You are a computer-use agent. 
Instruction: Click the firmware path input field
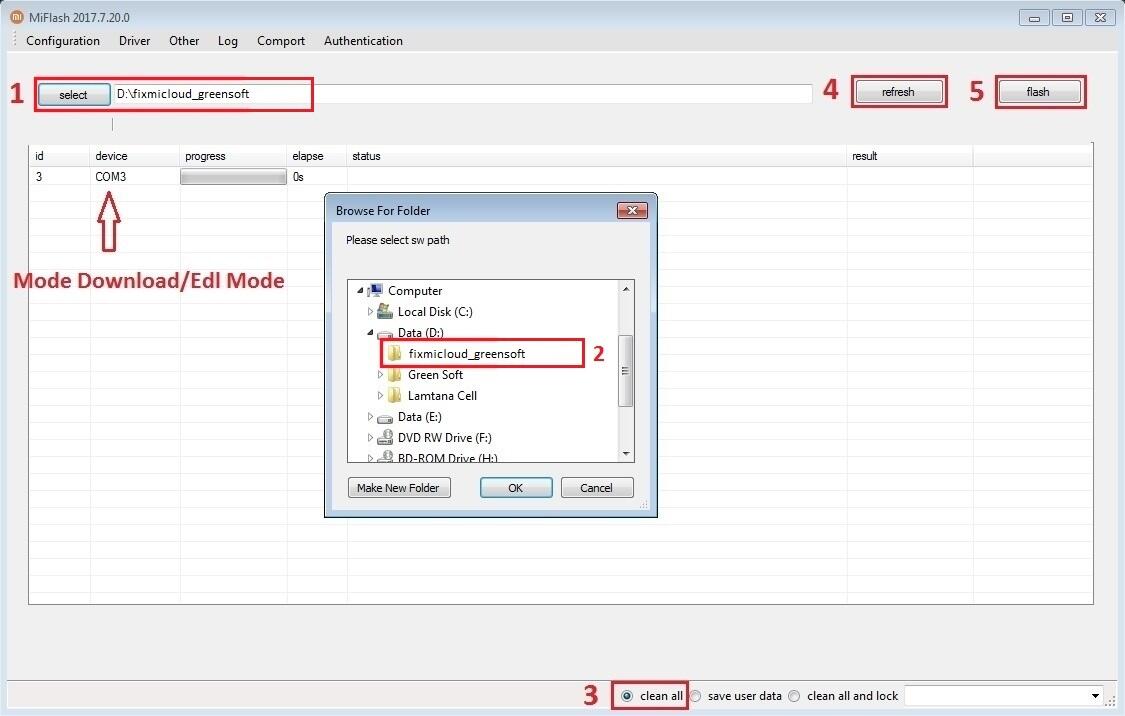point(462,94)
